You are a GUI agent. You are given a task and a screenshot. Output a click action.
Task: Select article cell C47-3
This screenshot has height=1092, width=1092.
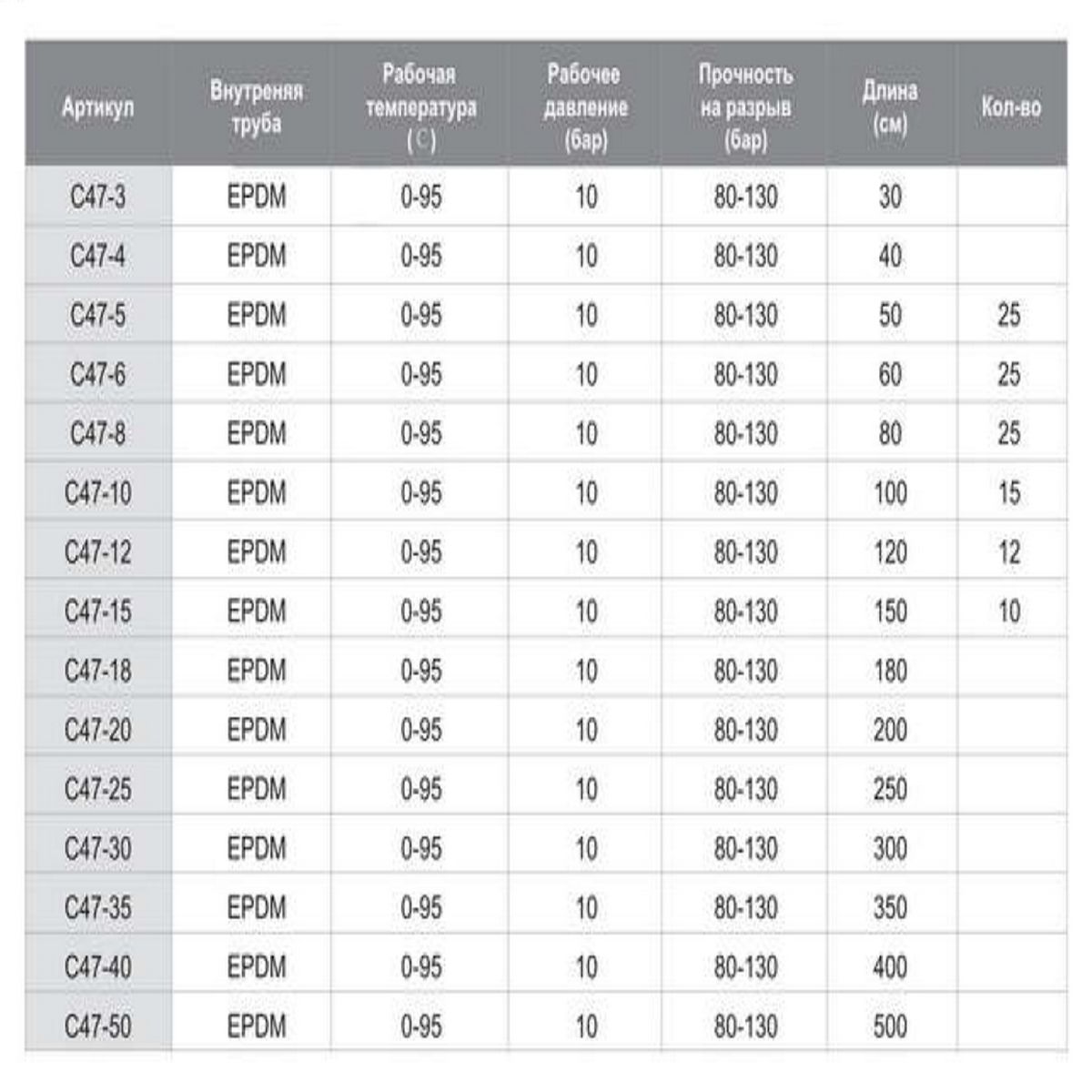pos(98,197)
